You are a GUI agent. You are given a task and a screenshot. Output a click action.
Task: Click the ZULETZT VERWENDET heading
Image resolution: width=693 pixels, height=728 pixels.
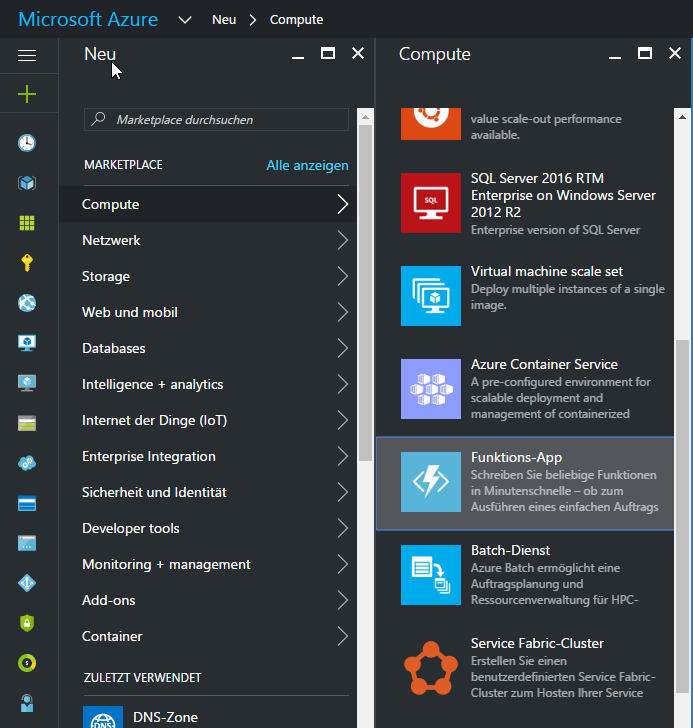click(142, 678)
